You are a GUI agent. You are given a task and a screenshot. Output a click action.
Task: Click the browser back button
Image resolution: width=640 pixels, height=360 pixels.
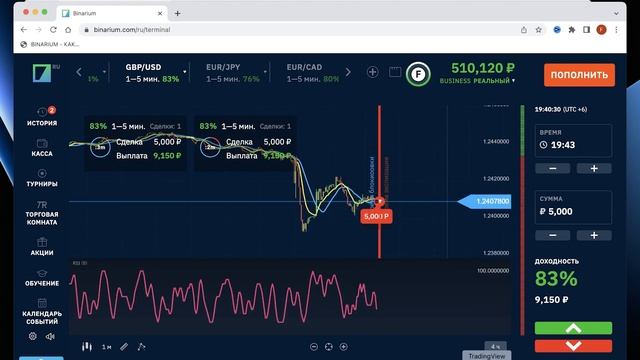pos(24,30)
